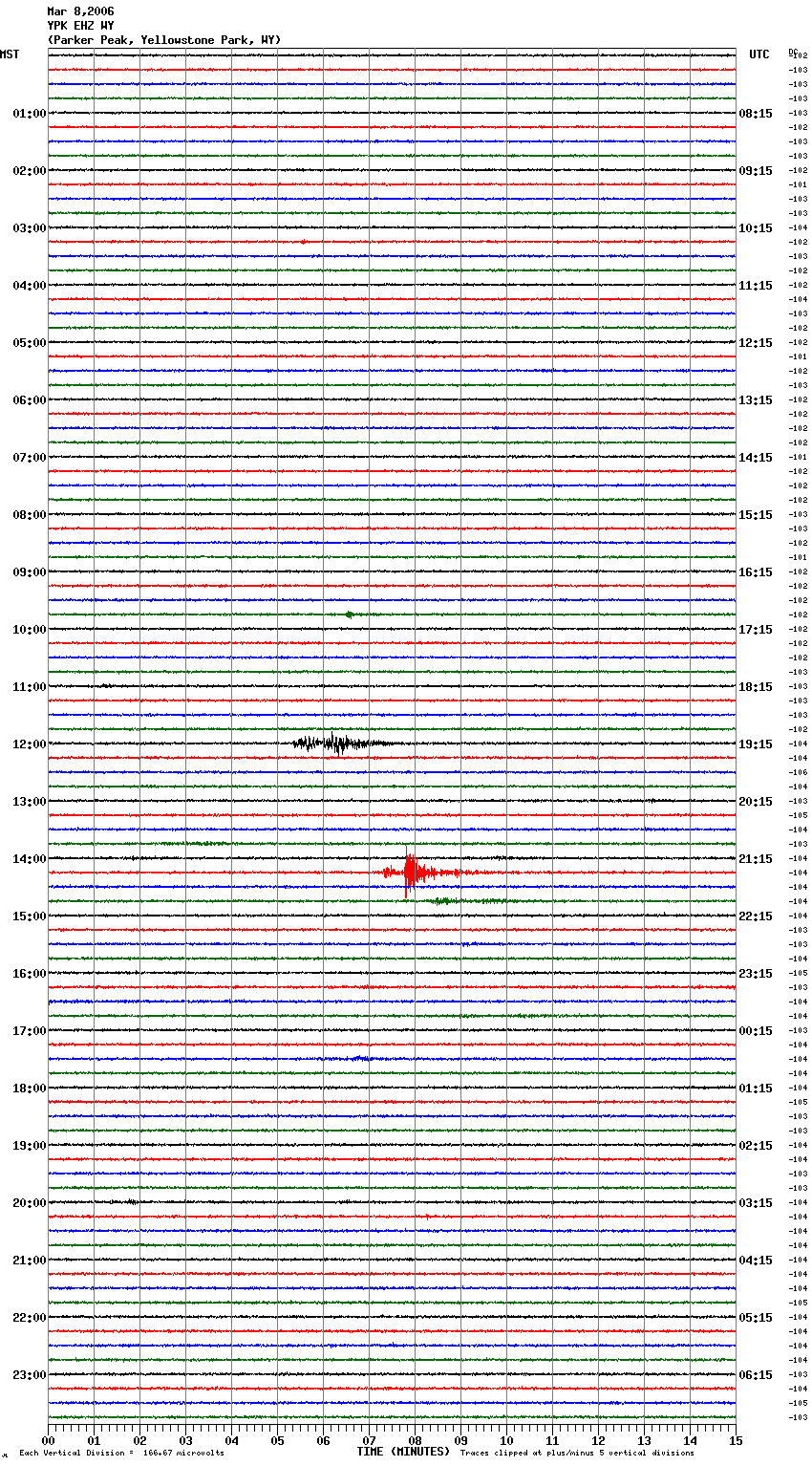Click the 08:15 UTC time label
The width and height of the screenshot is (812, 1466).
pos(756,114)
